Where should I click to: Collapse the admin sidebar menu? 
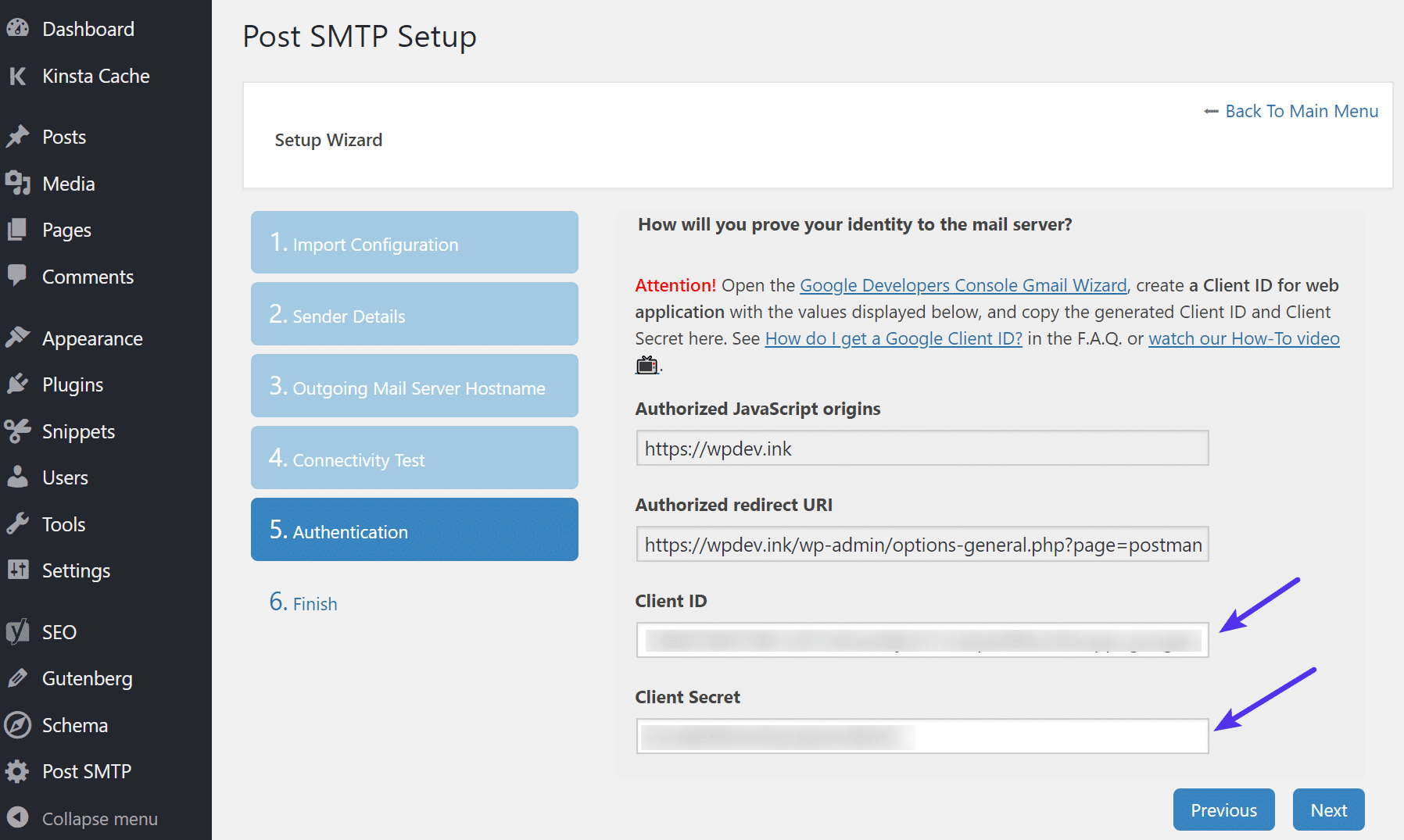(19, 818)
